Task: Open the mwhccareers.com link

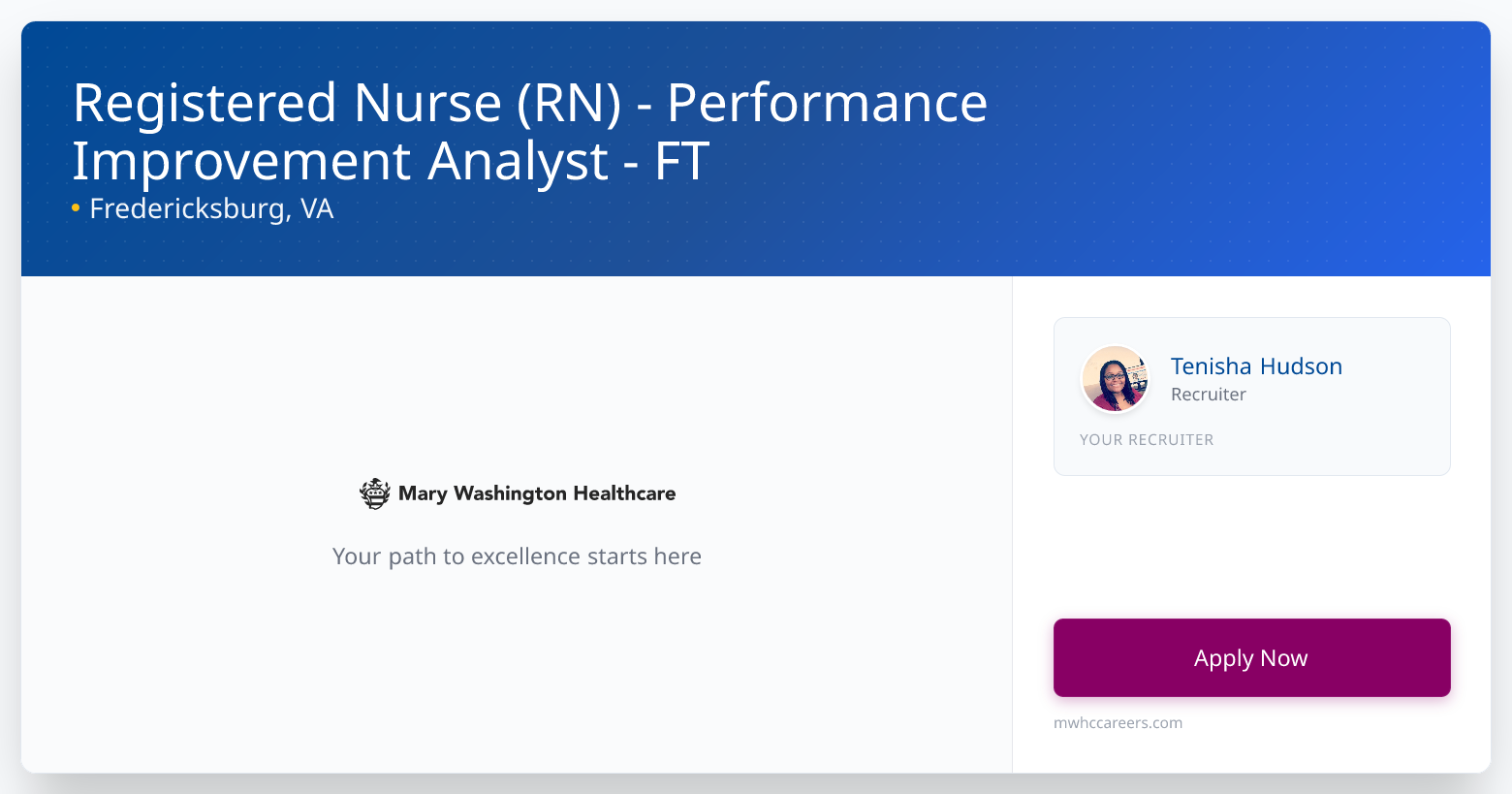Action: click(x=1118, y=722)
